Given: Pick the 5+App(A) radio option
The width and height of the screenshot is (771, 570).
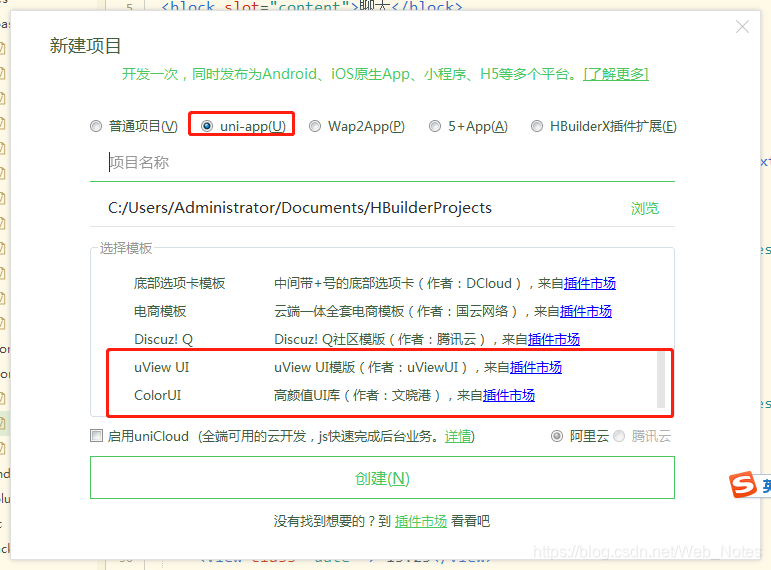Looking at the screenshot, I should coord(435,126).
